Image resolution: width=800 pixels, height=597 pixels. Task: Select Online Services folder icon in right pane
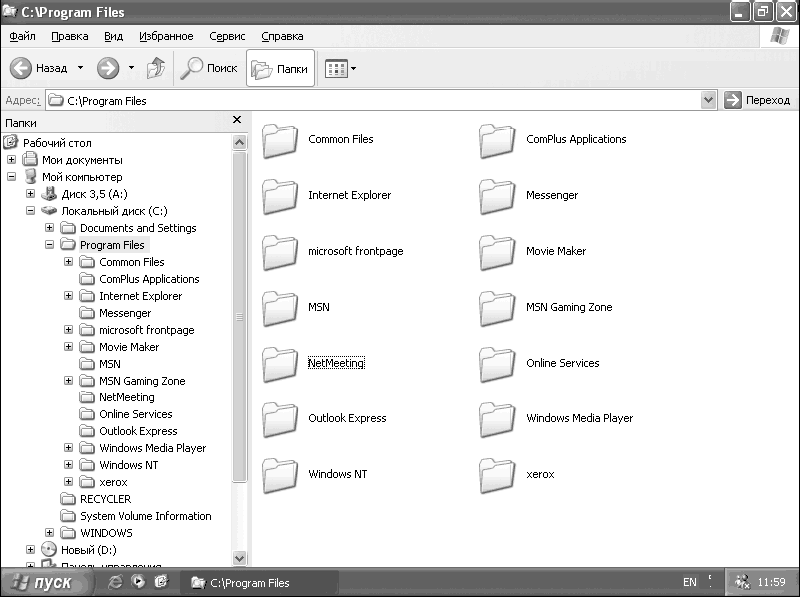(497, 364)
